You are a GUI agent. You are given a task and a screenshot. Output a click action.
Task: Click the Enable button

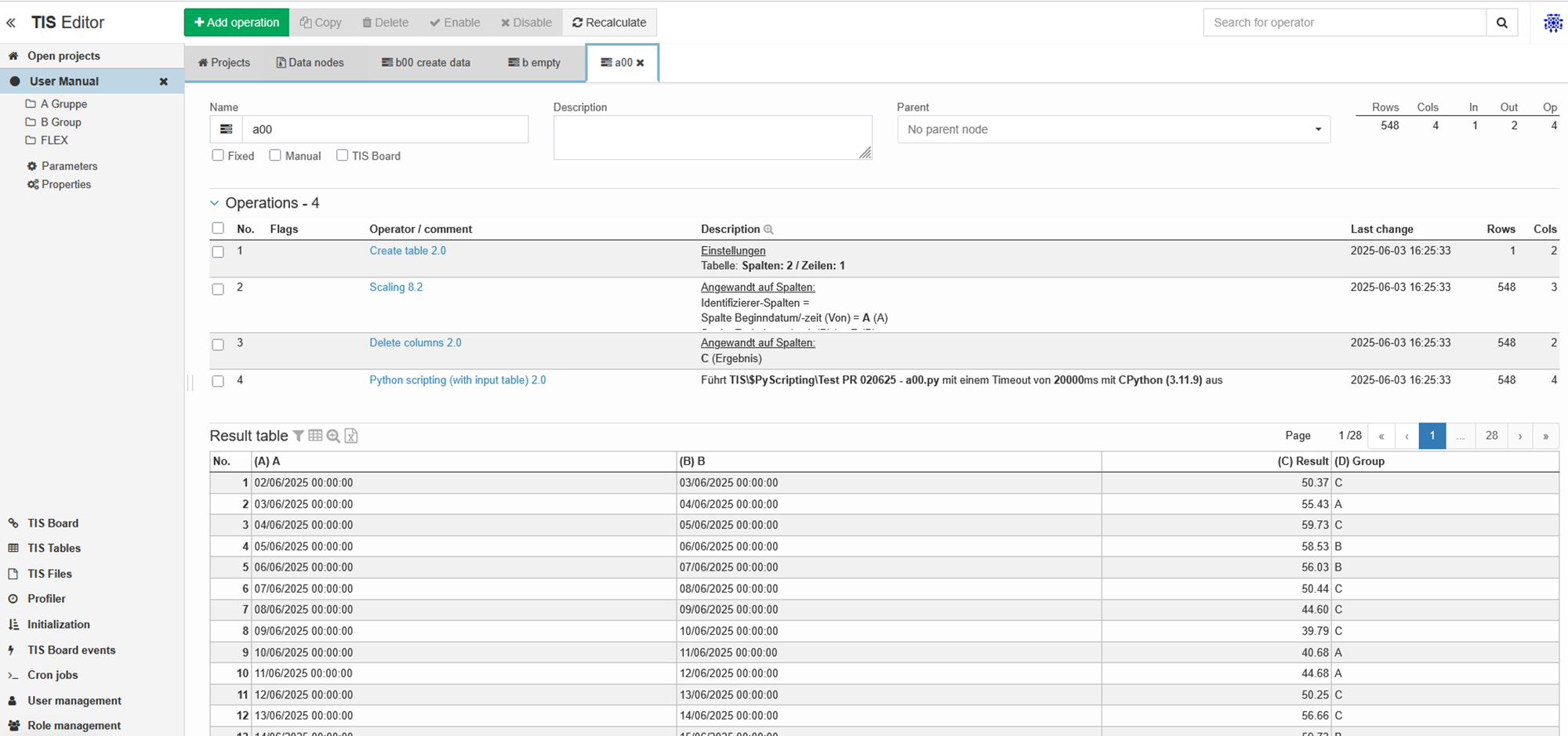[x=455, y=23]
